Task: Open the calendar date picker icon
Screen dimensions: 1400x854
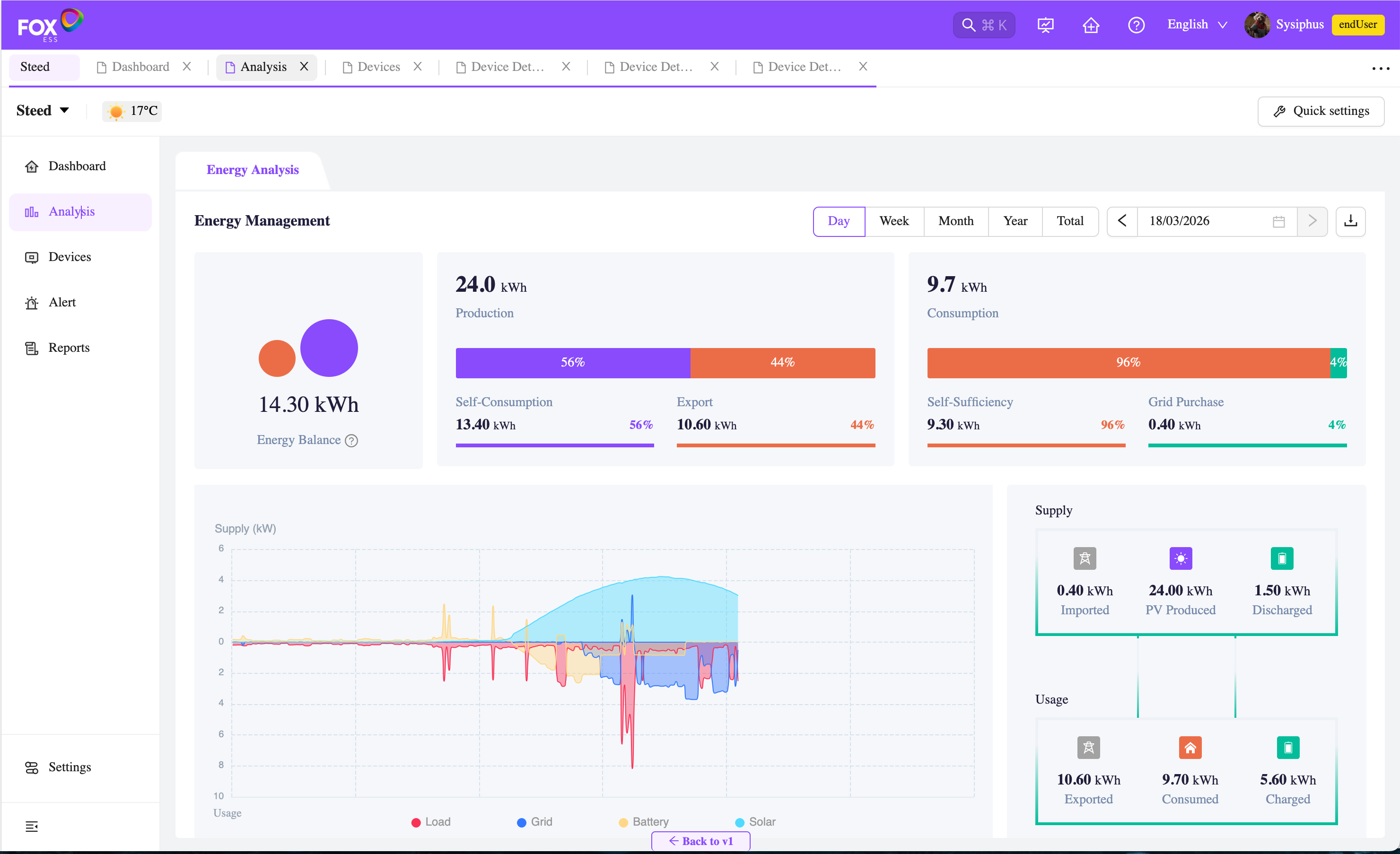Action: pyautogui.click(x=1278, y=221)
